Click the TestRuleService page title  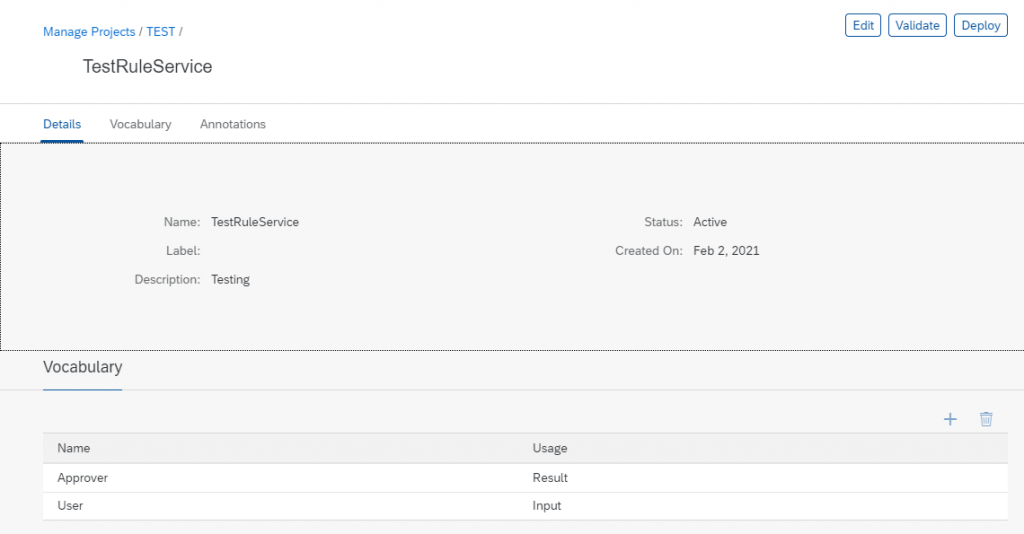pyautogui.click(x=147, y=67)
